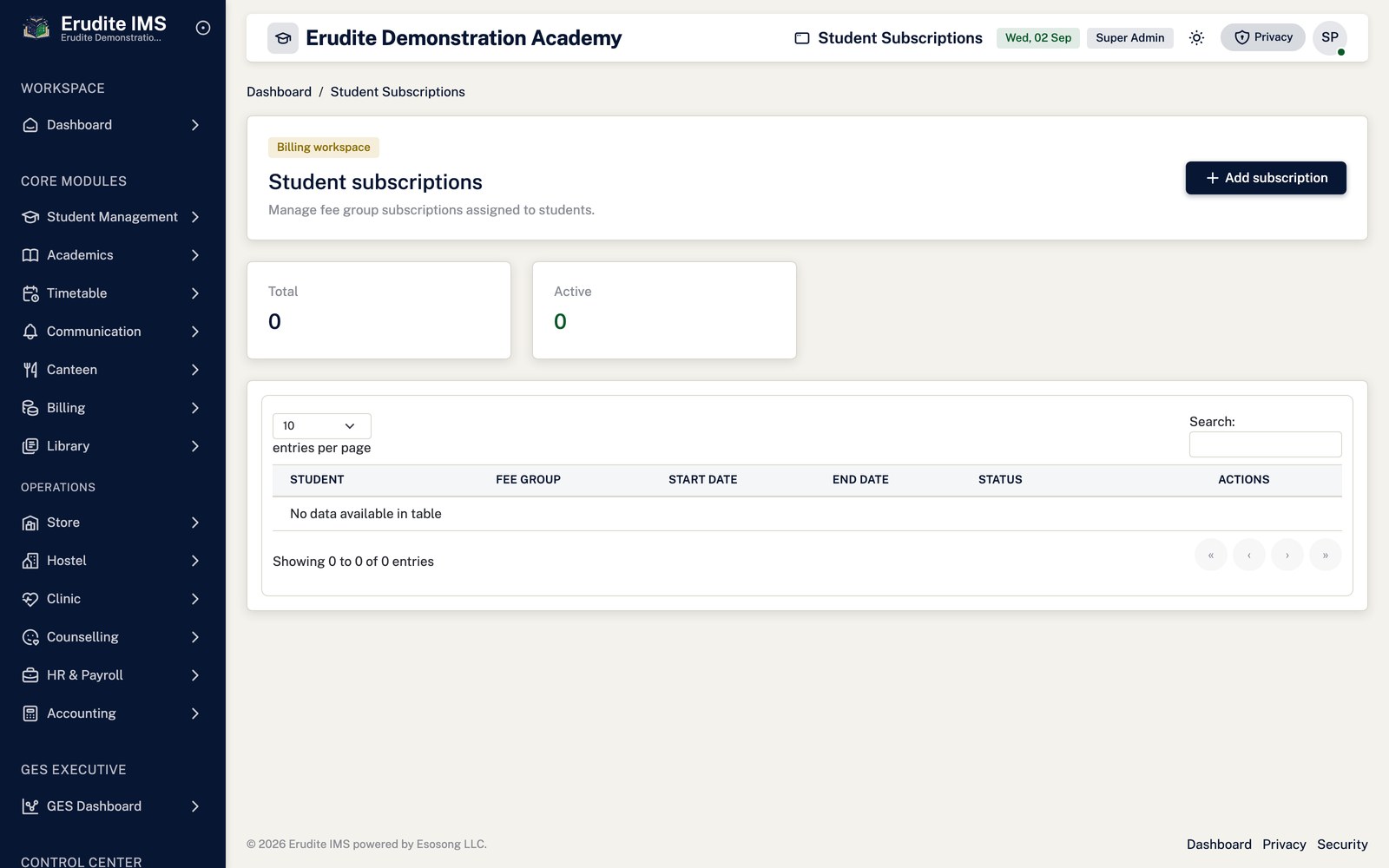The width and height of the screenshot is (1389, 868).
Task: Toggle the sidebar collapse circle icon
Action: pos(203,28)
